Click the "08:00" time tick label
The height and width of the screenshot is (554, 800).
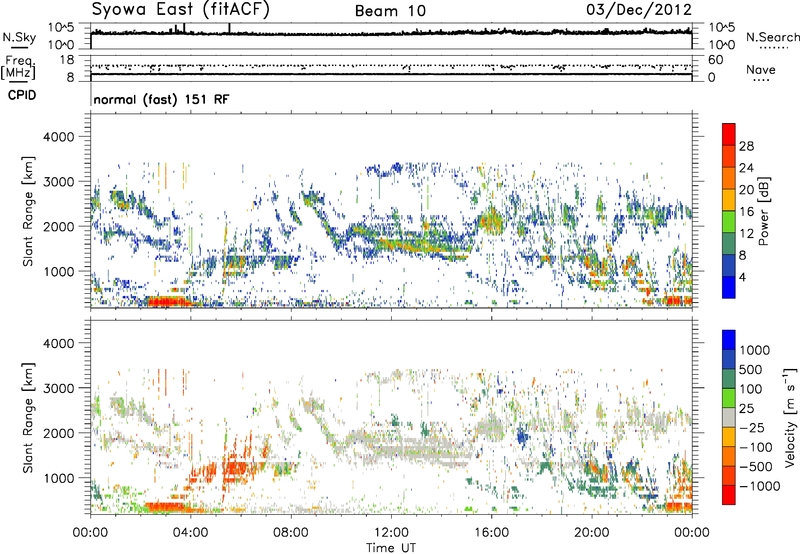point(291,533)
